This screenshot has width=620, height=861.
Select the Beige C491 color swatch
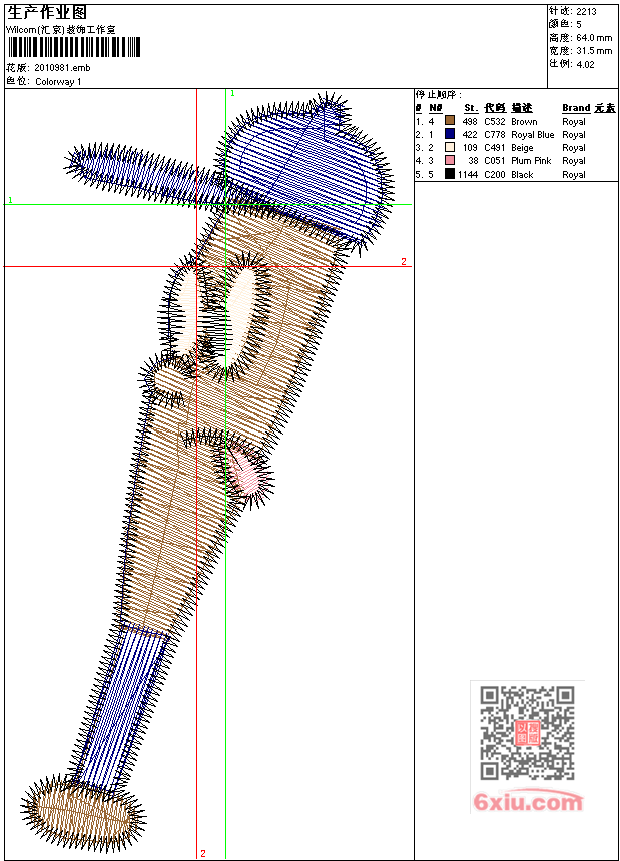pos(450,147)
